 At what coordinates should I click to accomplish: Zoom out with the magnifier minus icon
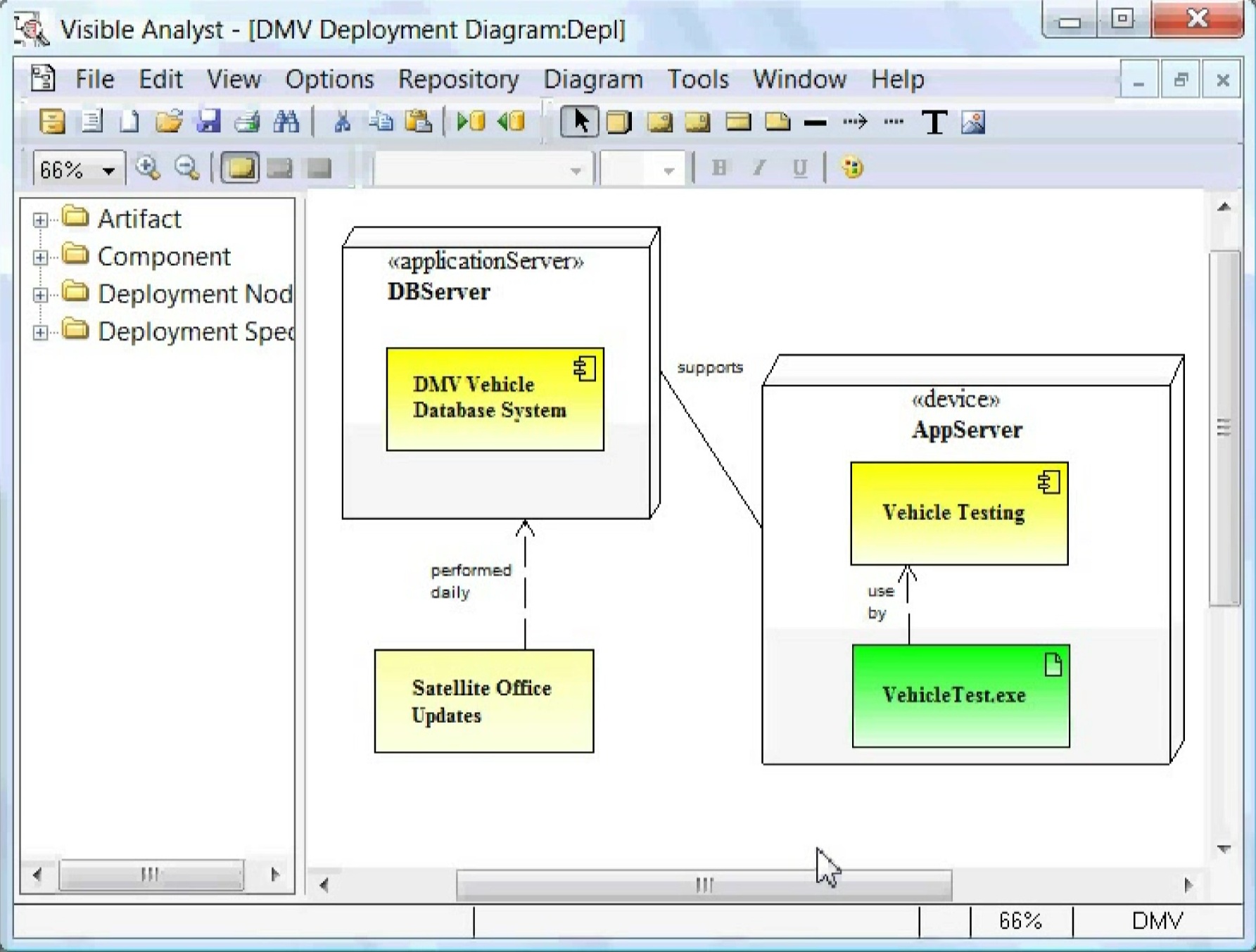[186, 168]
